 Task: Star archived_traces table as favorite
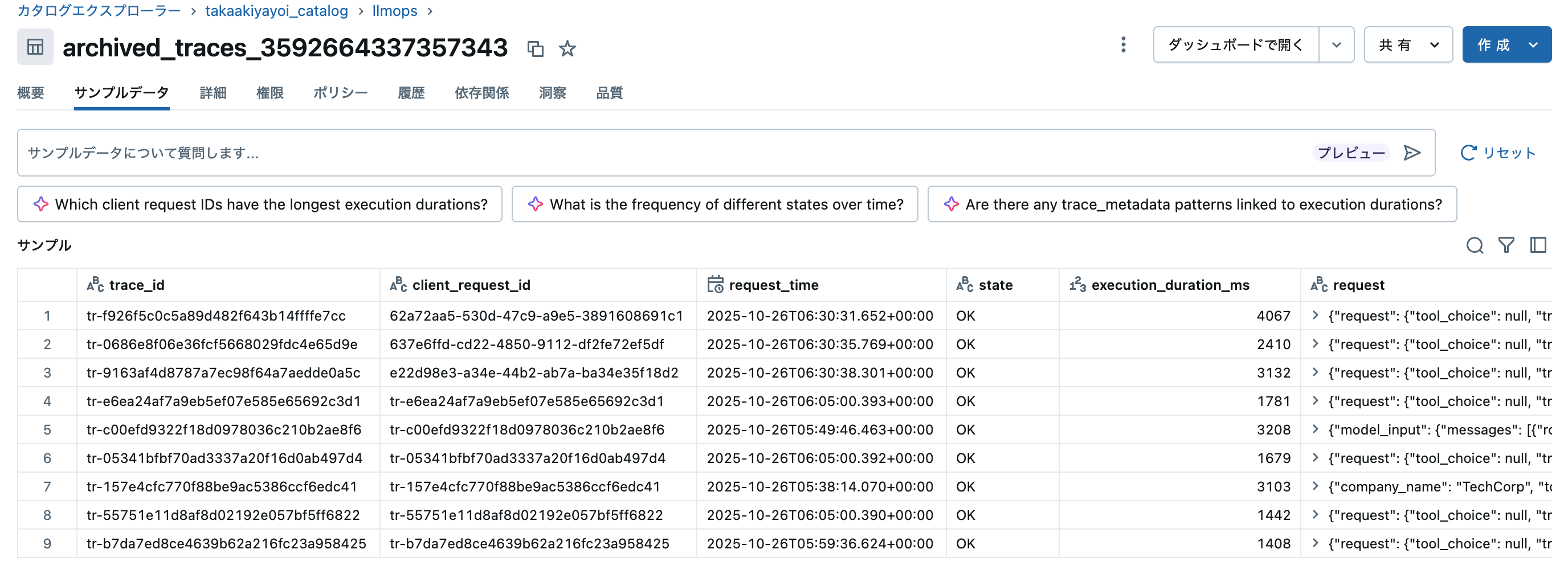567,48
